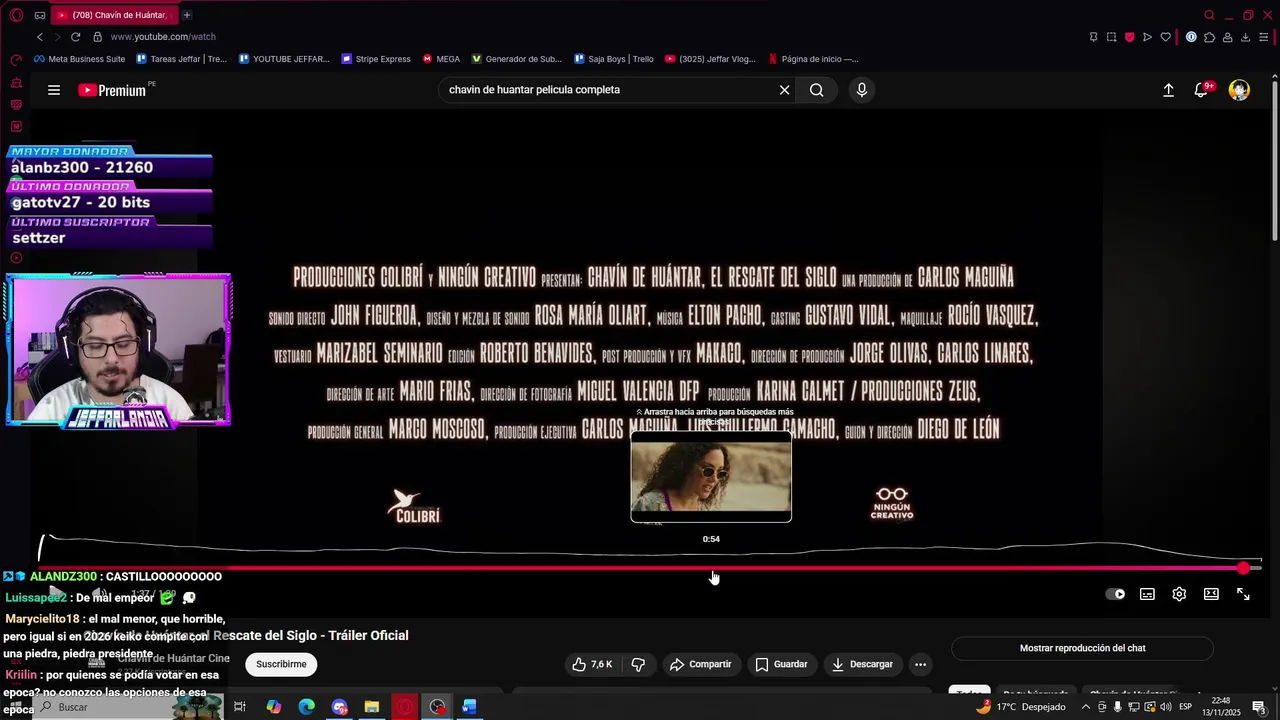Launch Microsoft Edge from taskbar
The height and width of the screenshot is (720, 1280).
click(x=306, y=707)
